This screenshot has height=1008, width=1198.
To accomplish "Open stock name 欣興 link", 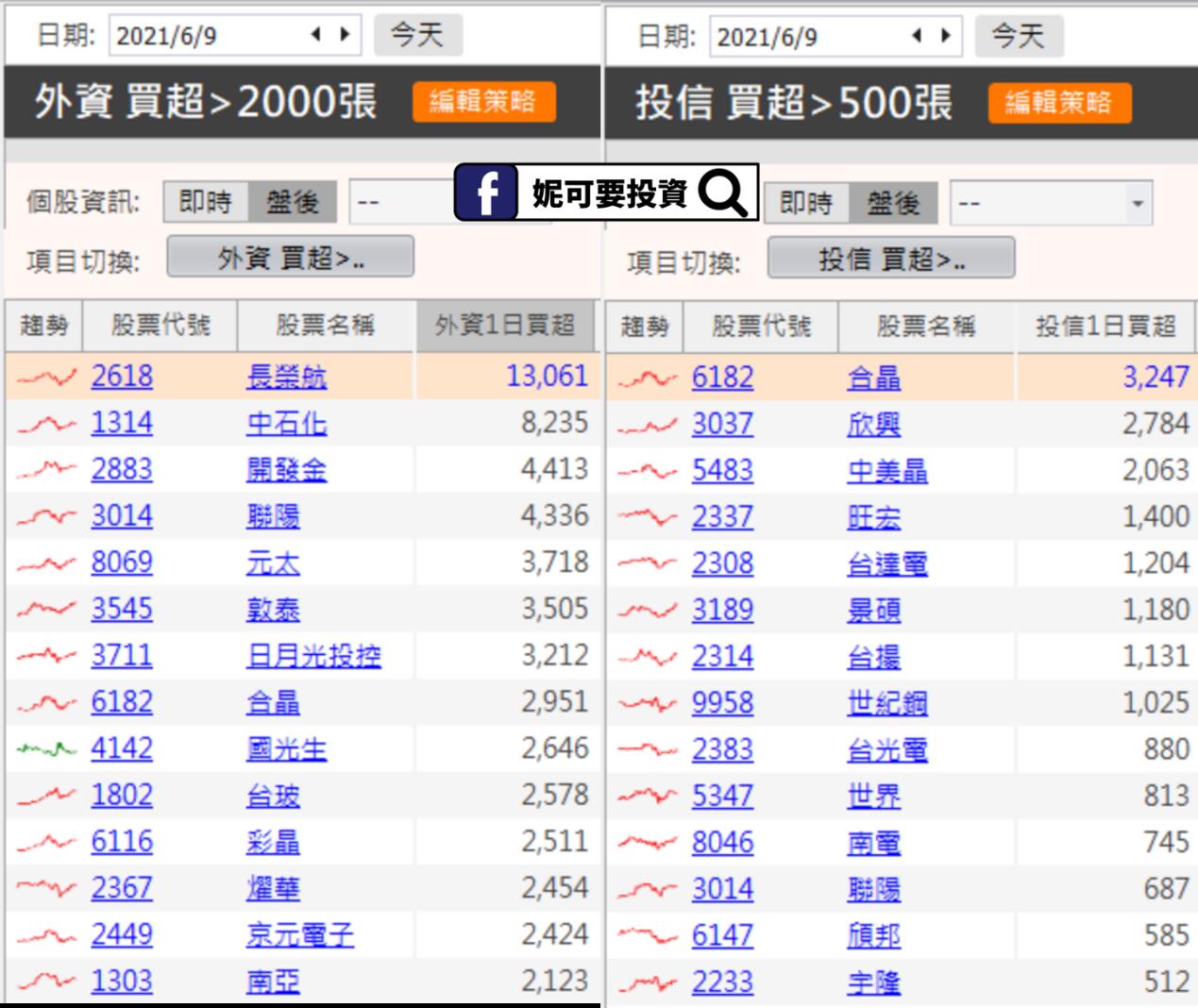I will (873, 425).
